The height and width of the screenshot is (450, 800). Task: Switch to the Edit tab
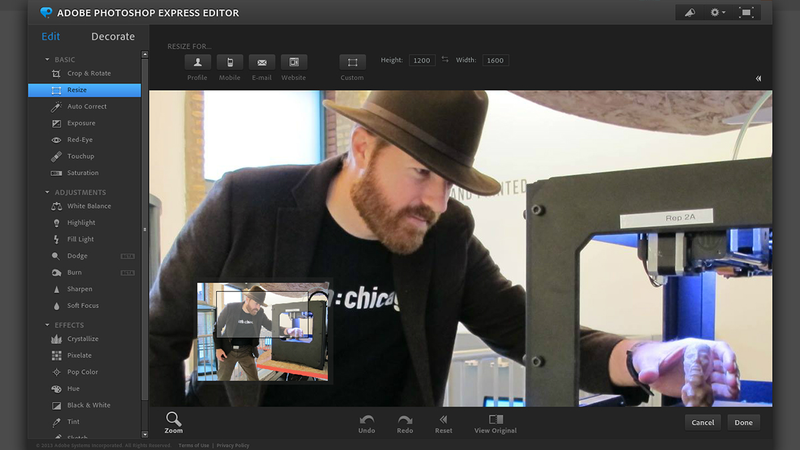51,37
